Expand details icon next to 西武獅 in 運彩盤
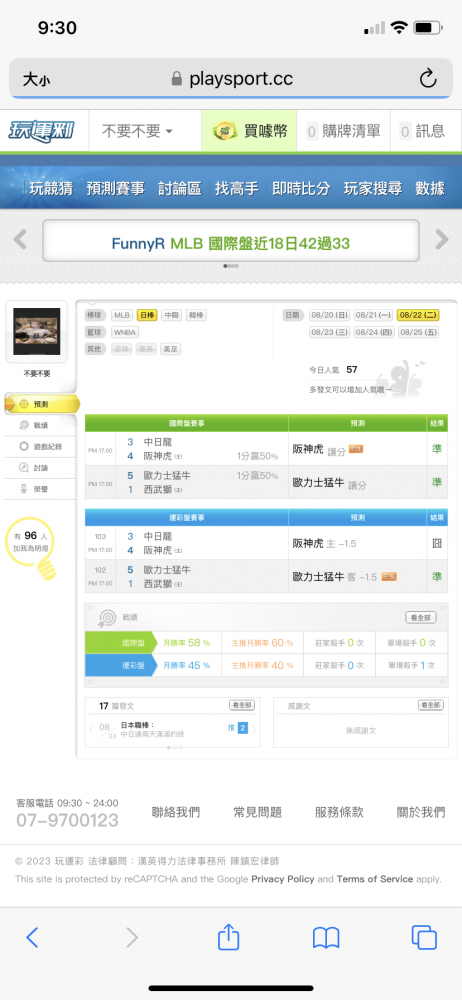Image resolution: width=462 pixels, height=1000 pixels. [178, 584]
